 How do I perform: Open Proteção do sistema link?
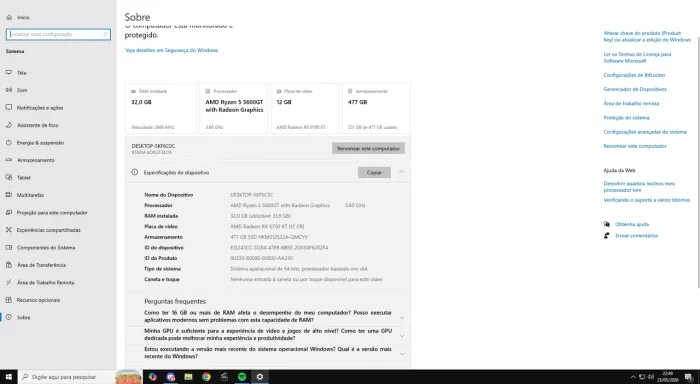(x=626, y=118)
